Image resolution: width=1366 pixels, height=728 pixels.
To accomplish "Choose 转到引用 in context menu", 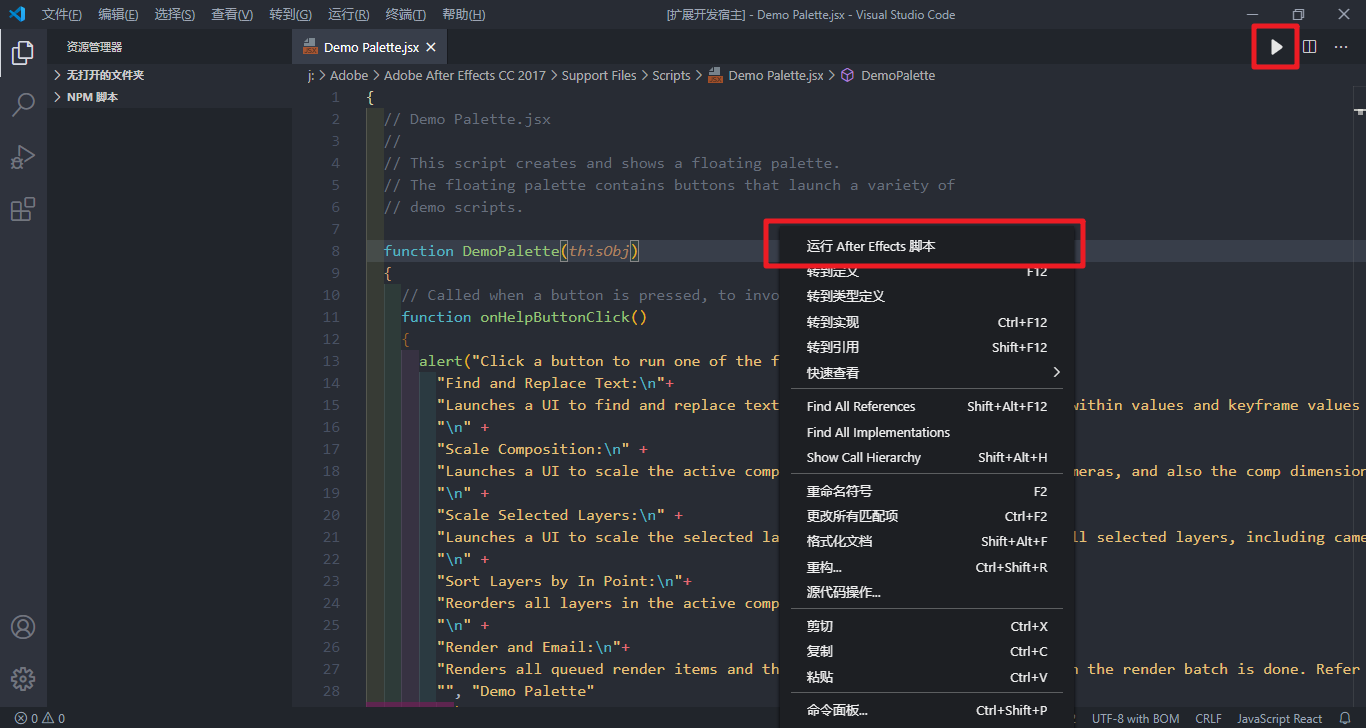I will click(x=927, y=347).
